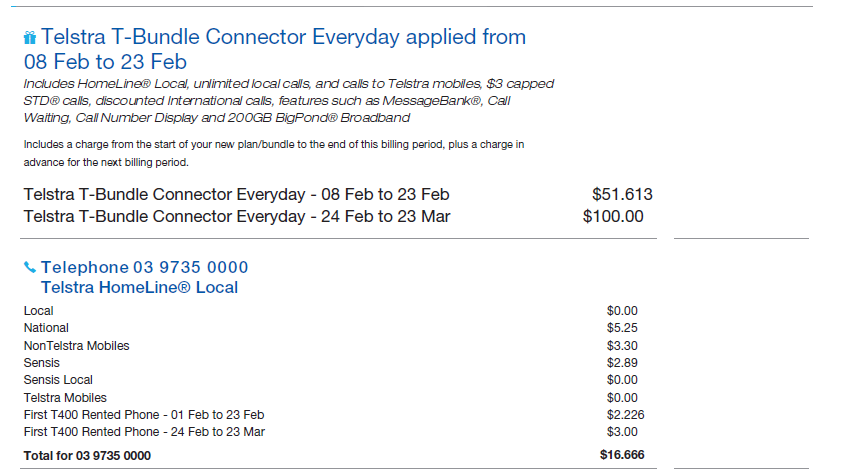
Task: Click the $100.00 bundle charge amount
Action: 613,216
